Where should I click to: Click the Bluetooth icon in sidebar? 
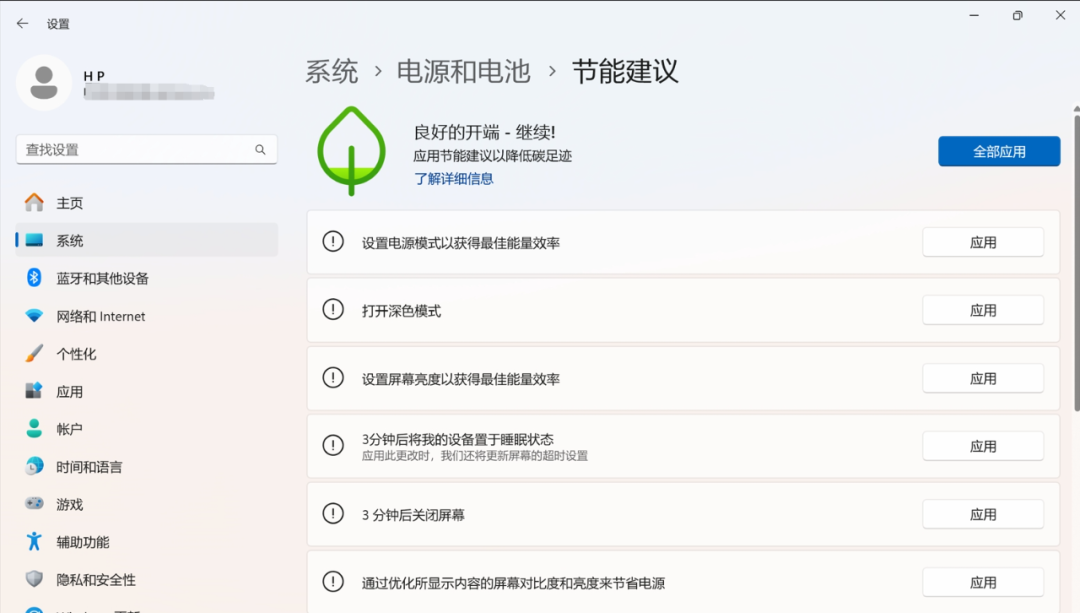tap(34, 278)
